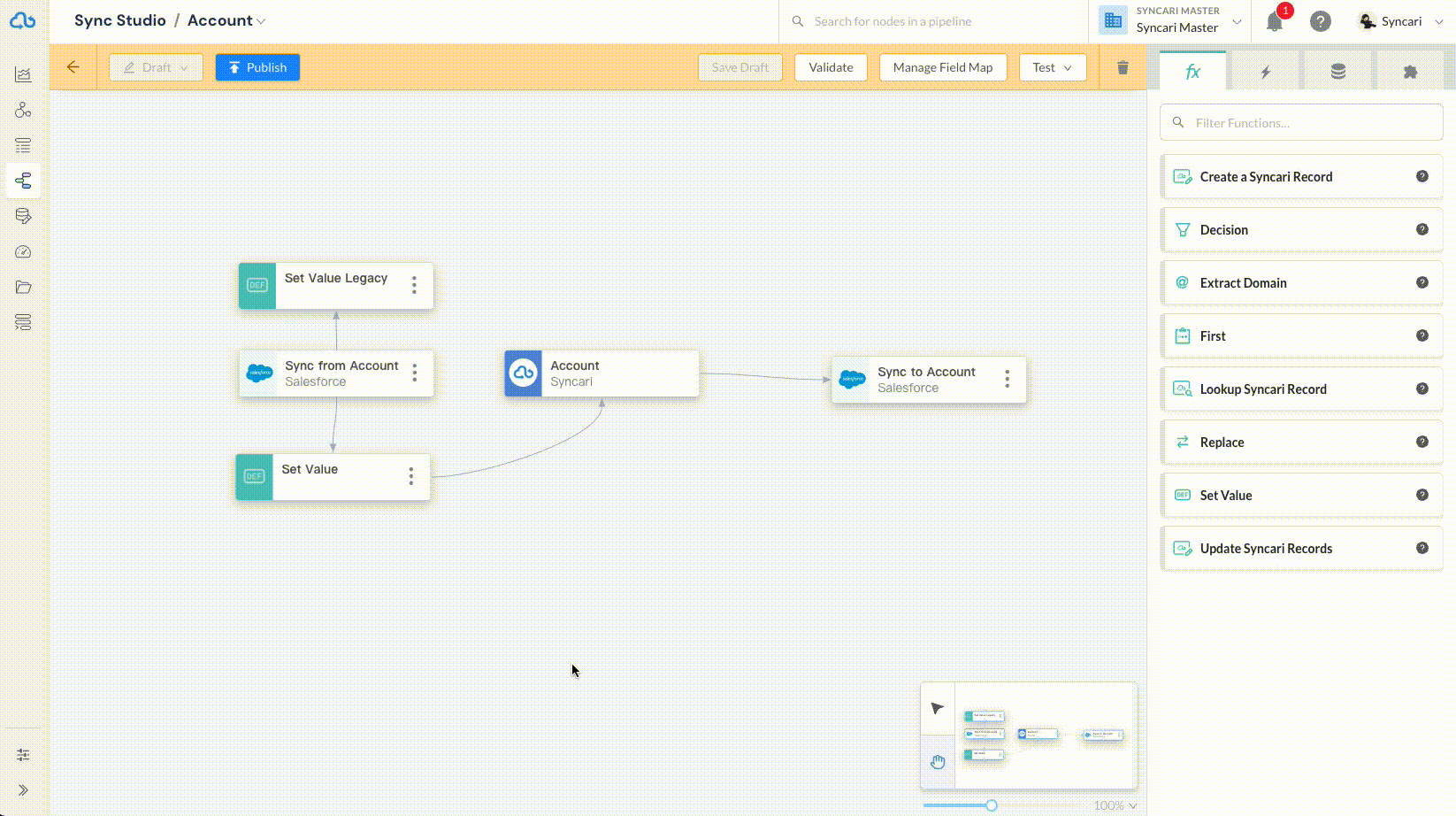Open the folder sidebar icon

pos(23,287)
